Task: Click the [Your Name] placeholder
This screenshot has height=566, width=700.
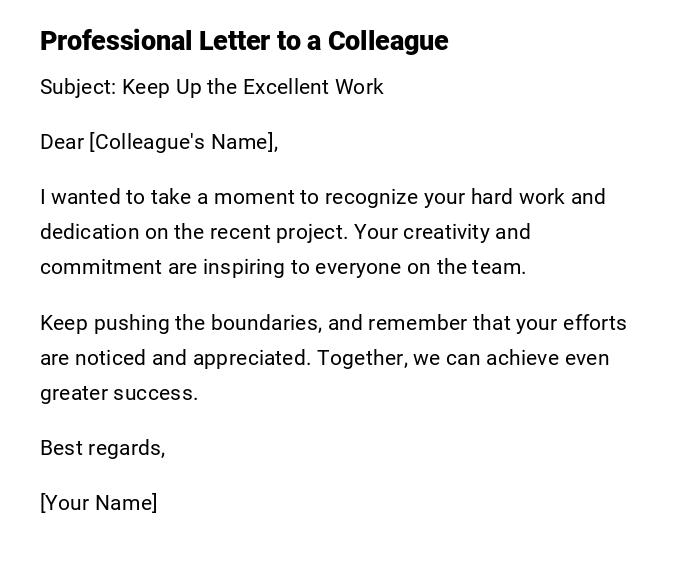Action: (98, 503)
